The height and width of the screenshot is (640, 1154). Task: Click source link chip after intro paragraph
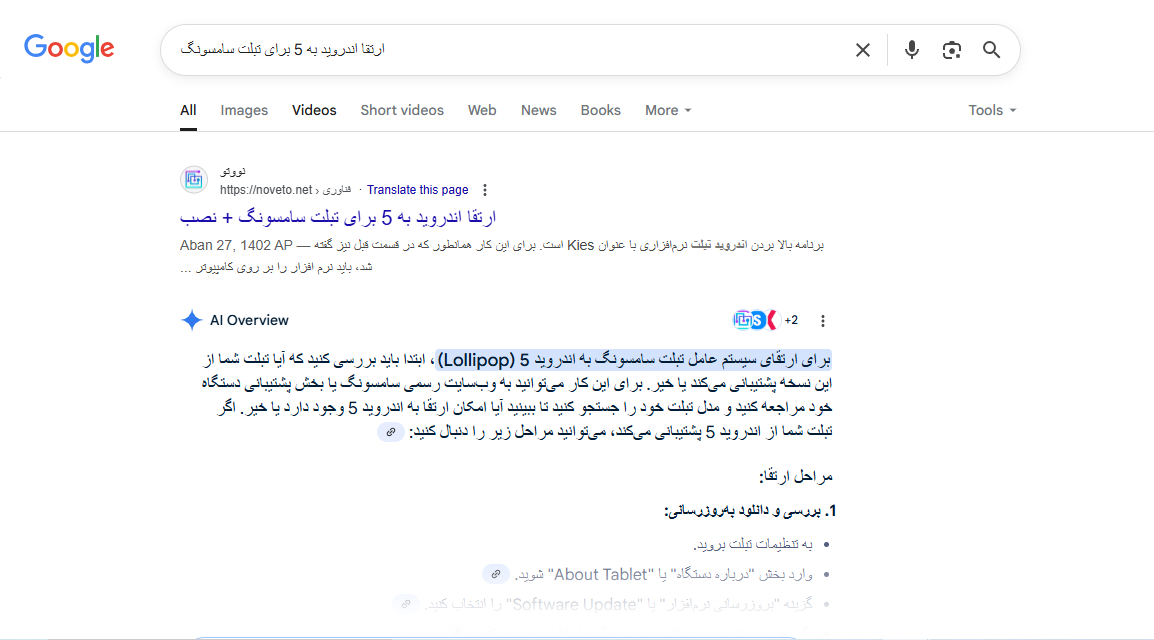click(391, 432)
